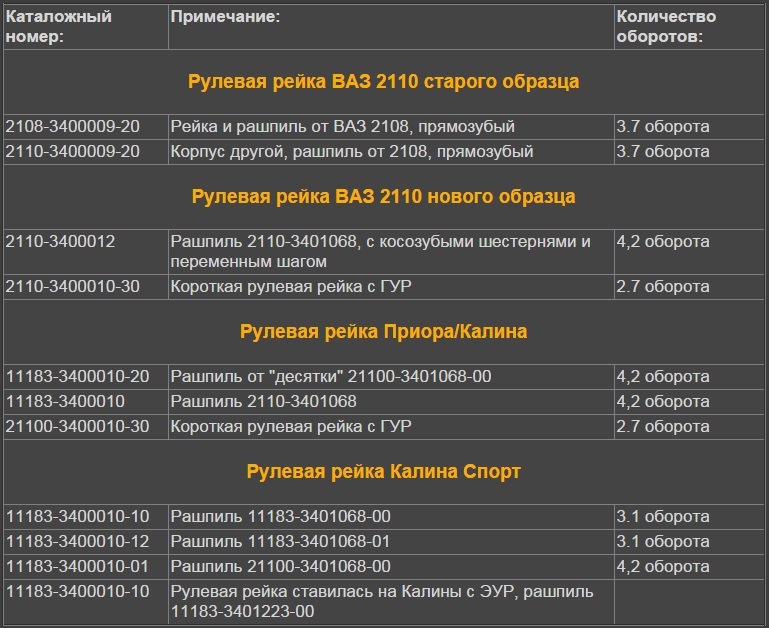
Task: Click catalog number 2110-3400012
Action: [x=60, y=241]
